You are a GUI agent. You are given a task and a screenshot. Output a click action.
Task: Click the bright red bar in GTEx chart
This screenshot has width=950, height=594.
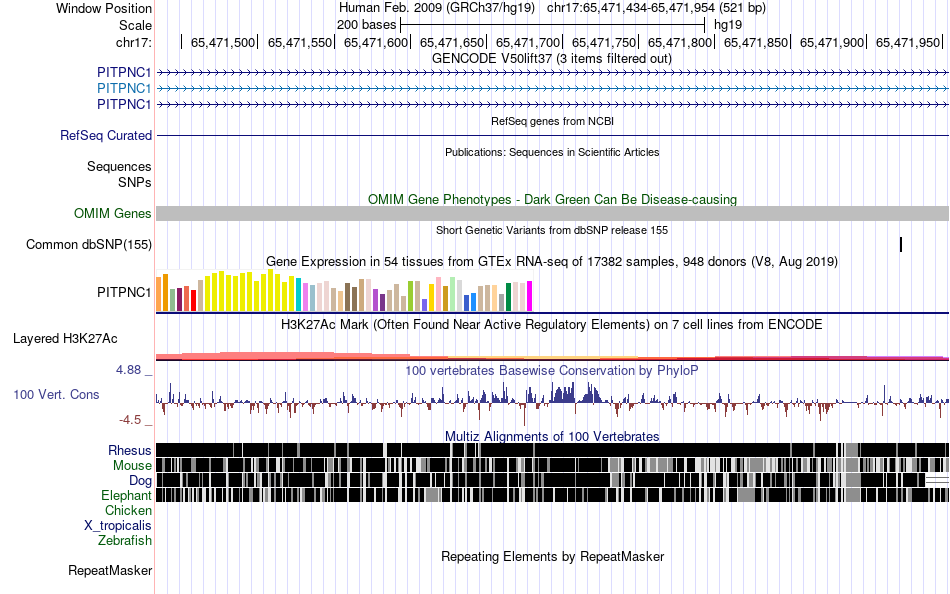193,301
